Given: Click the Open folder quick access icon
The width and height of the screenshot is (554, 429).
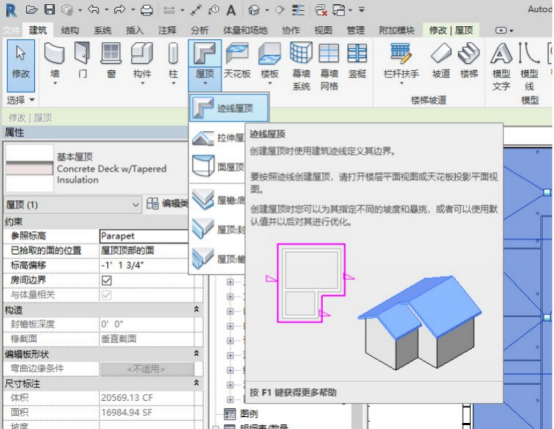Looking at the screenshot, I should tap(32, 10).
